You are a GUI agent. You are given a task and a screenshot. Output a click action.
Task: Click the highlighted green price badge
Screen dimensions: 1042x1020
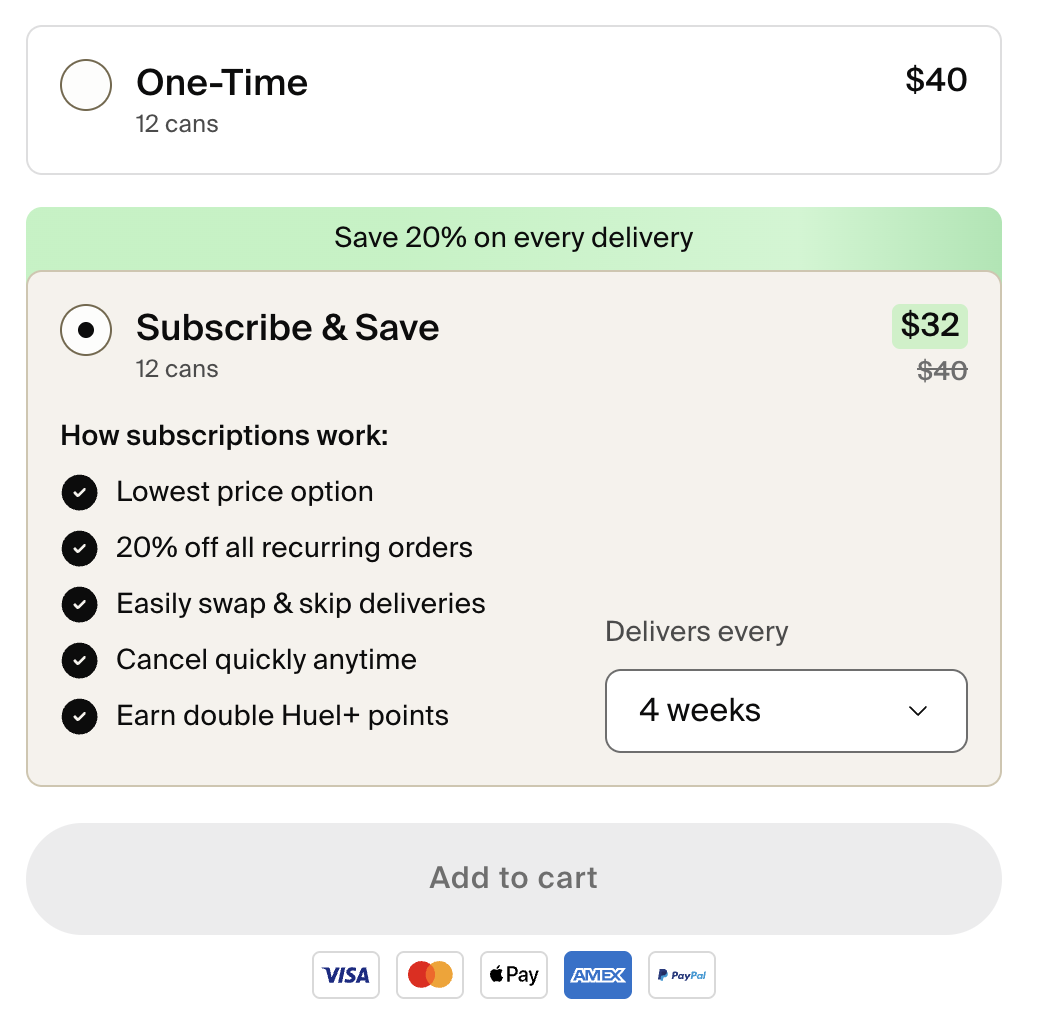(929, 326)
